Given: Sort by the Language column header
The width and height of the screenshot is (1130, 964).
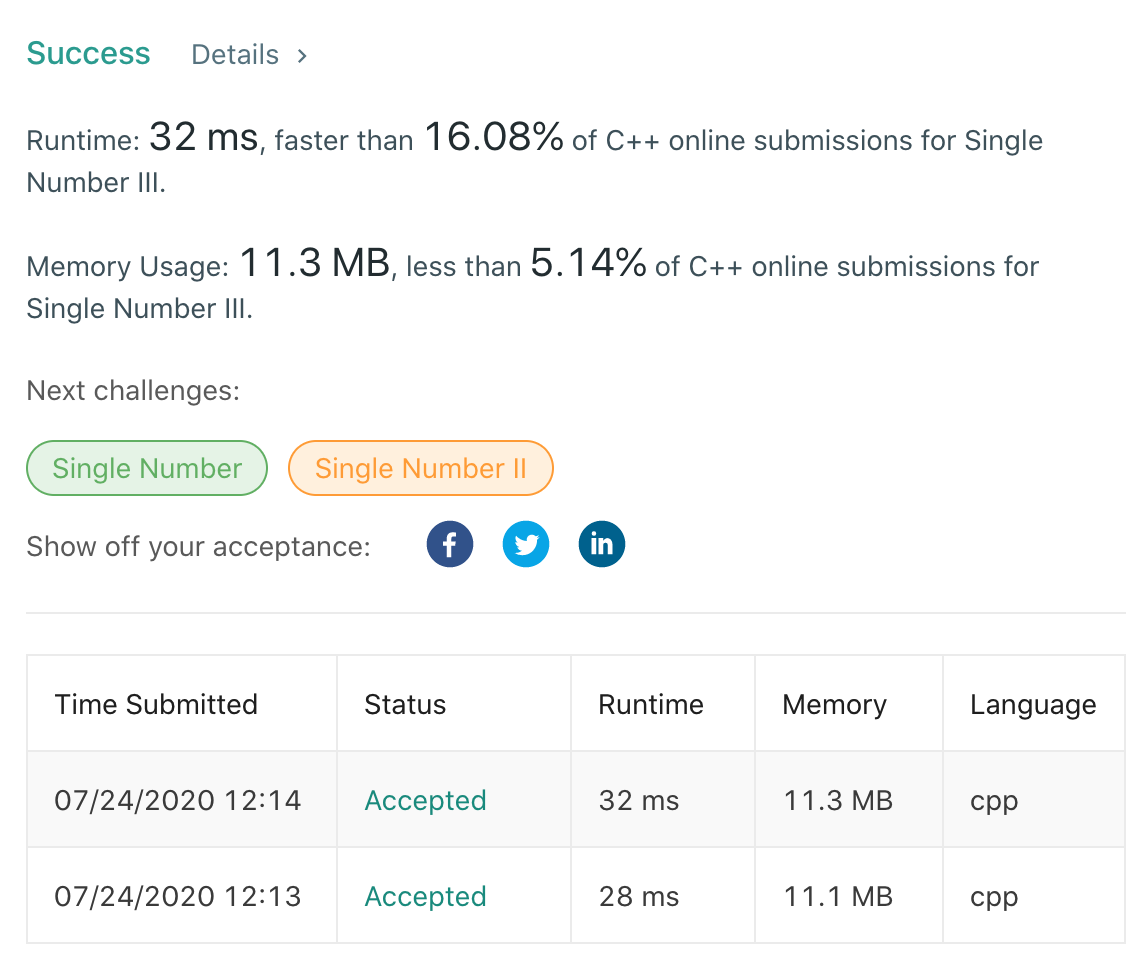Looking at the screenshot, I should click(x=1033, y=704).
